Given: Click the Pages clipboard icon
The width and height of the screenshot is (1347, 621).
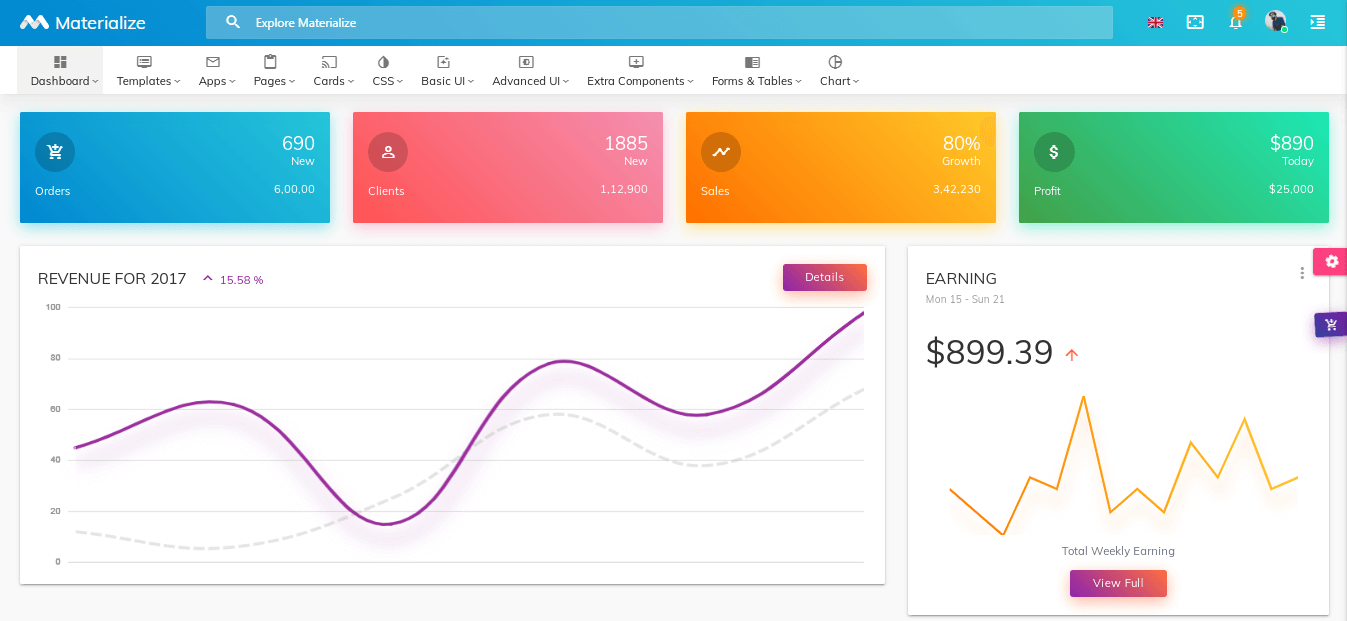Looking at the screenshot, I should [x=270, y=62].
